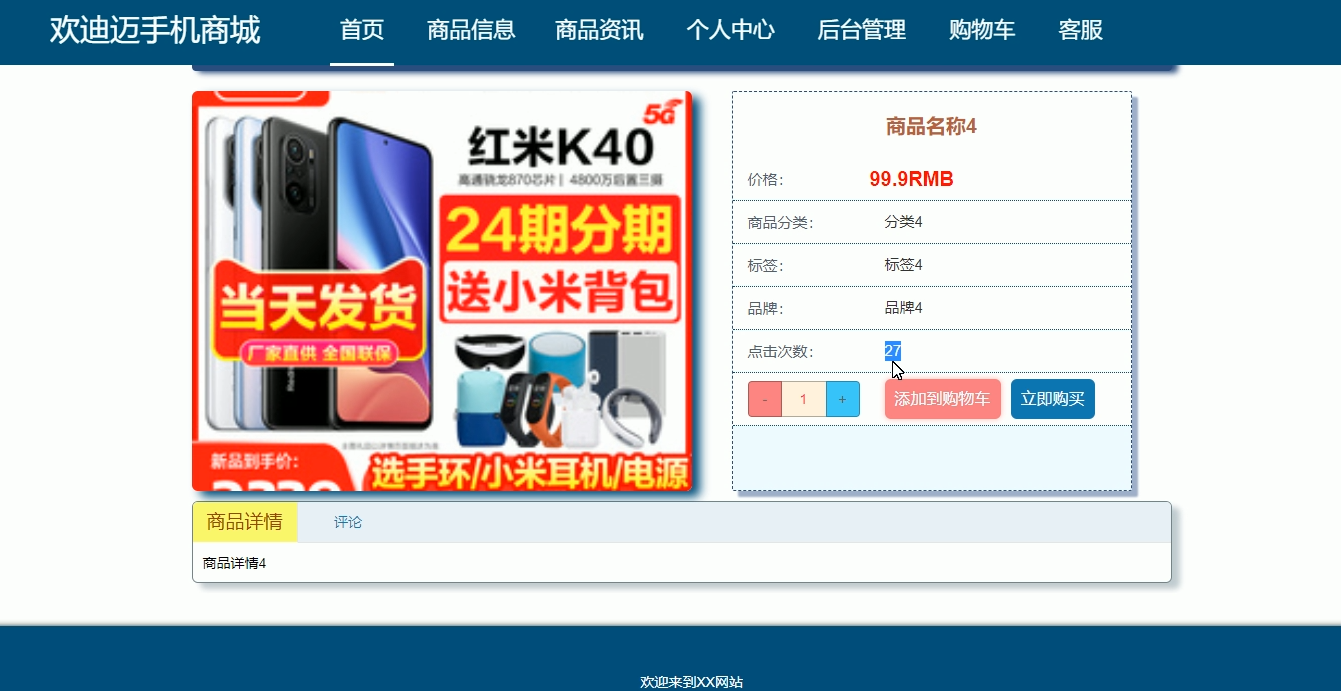Click the quantity input field
This screenshot has height=691, width=1341.
click(803, 399)
